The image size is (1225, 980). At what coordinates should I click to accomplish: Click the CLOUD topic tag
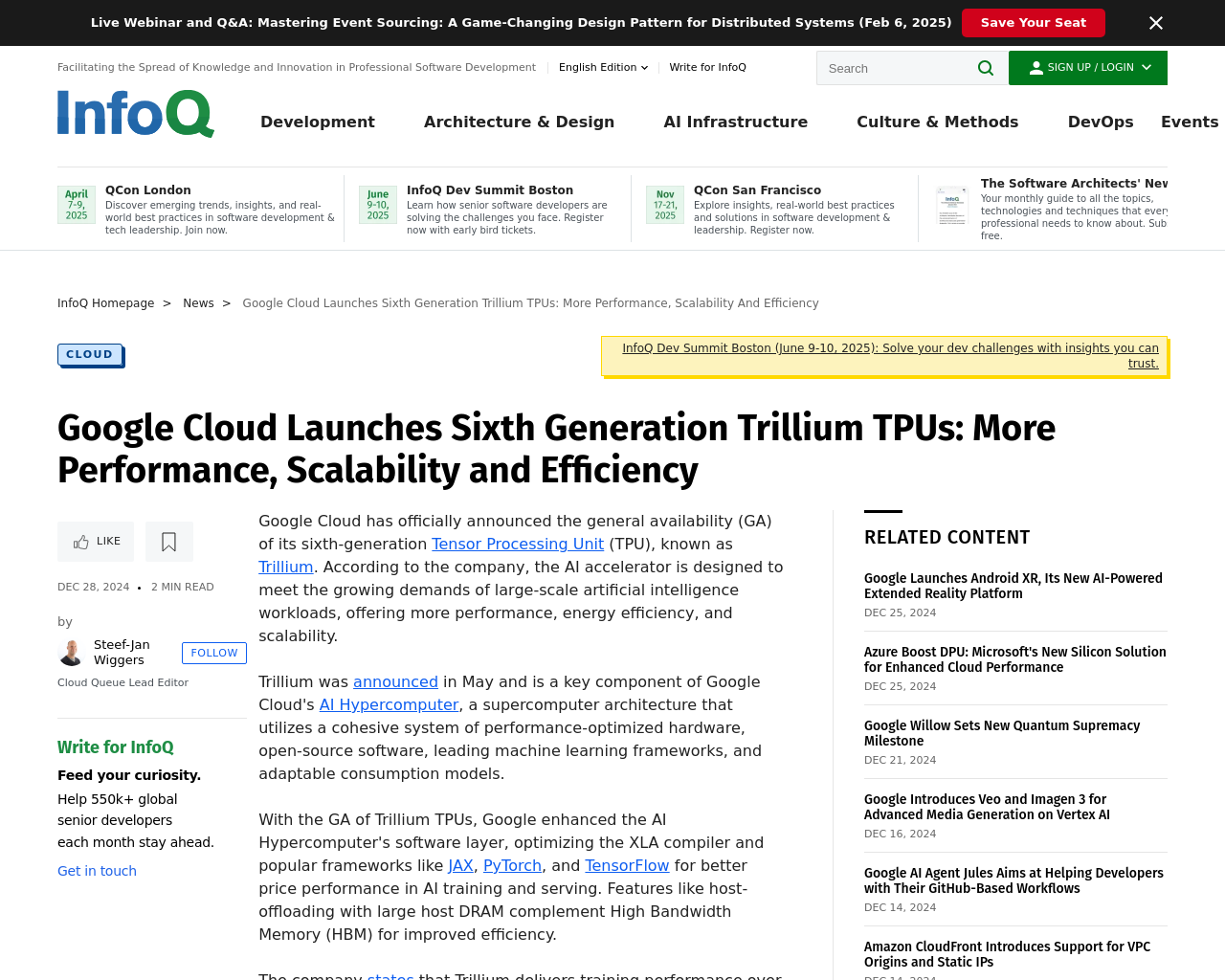pyautogui.click(x=90, y=354)
